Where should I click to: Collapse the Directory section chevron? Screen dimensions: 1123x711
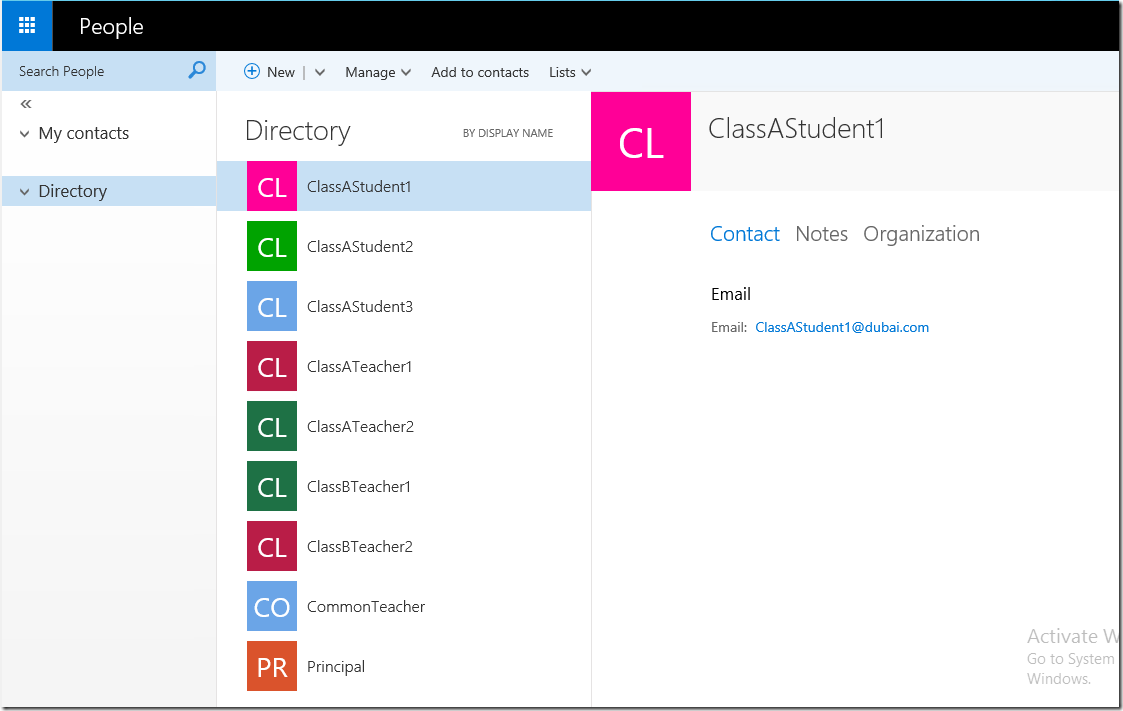pyautogui.click(x=24, y=192)
